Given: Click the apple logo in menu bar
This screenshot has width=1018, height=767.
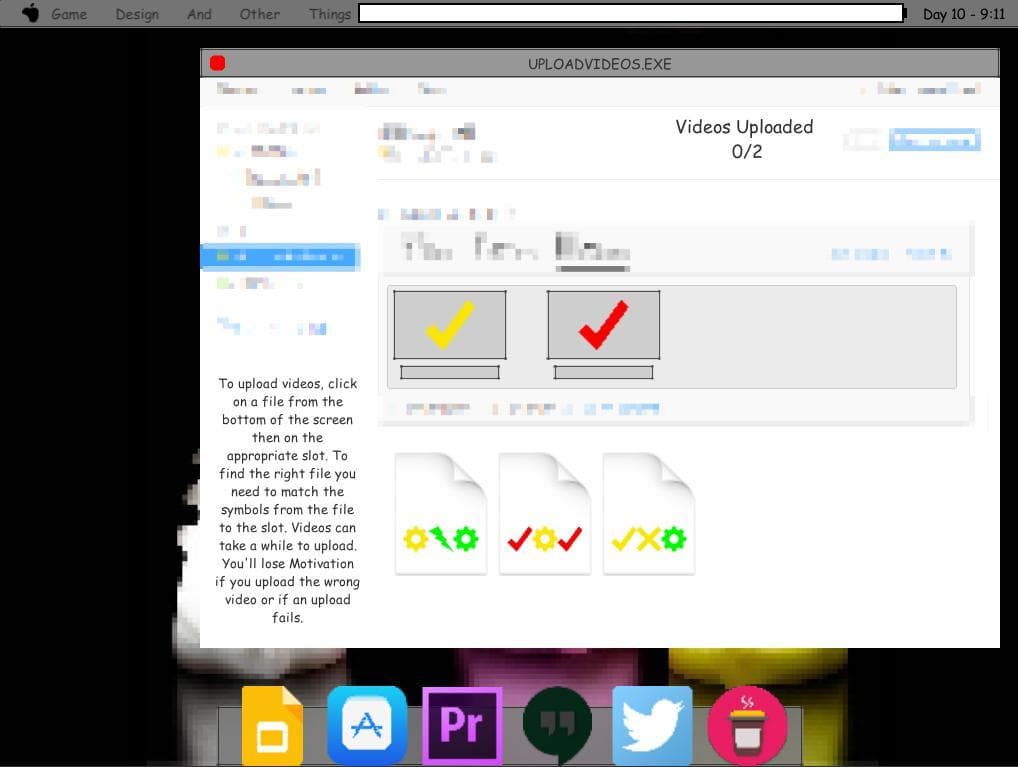Looking at the screenshot, I should point(30,13).
